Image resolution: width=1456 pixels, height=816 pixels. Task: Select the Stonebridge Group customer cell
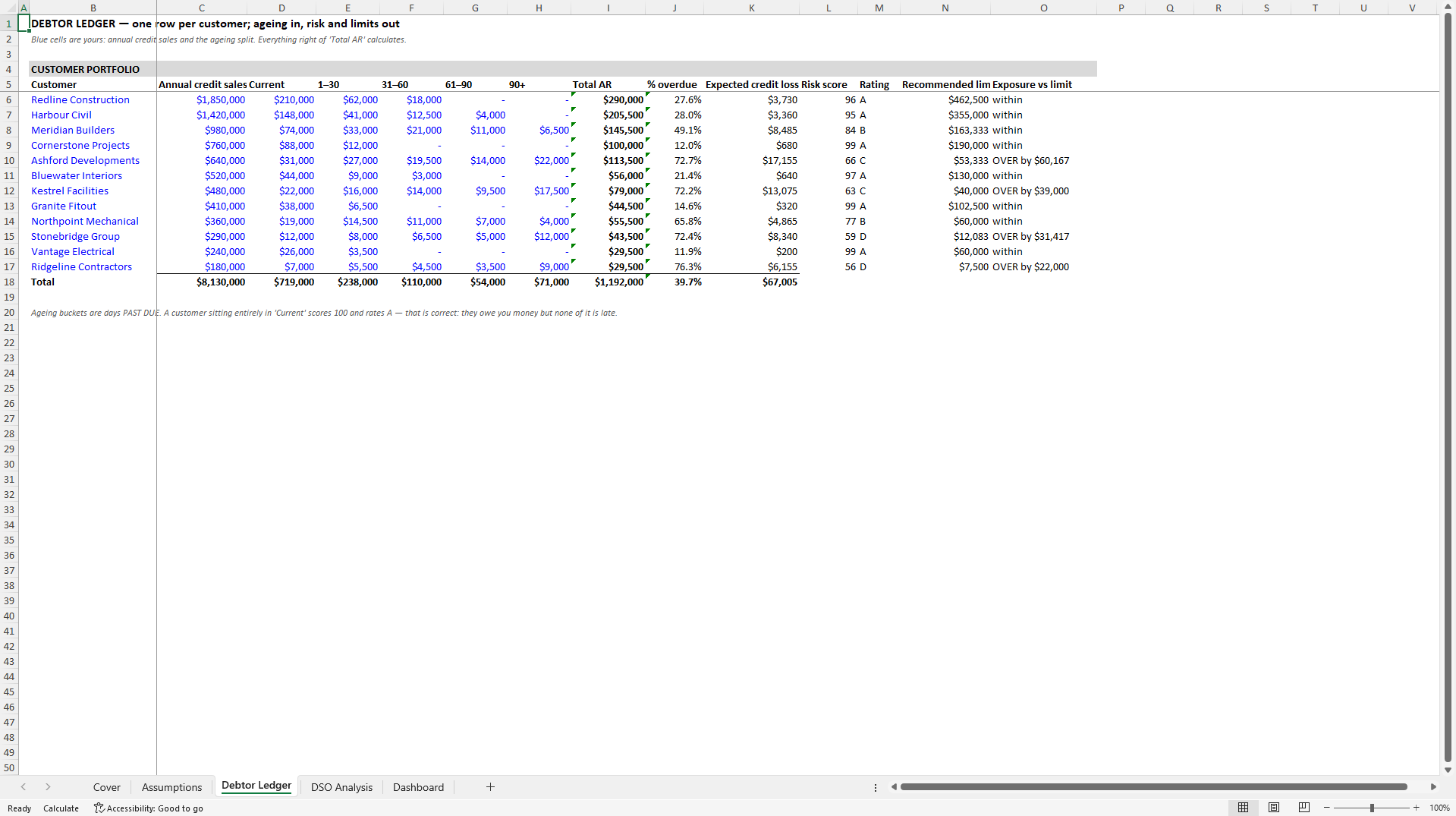point(93,236)
